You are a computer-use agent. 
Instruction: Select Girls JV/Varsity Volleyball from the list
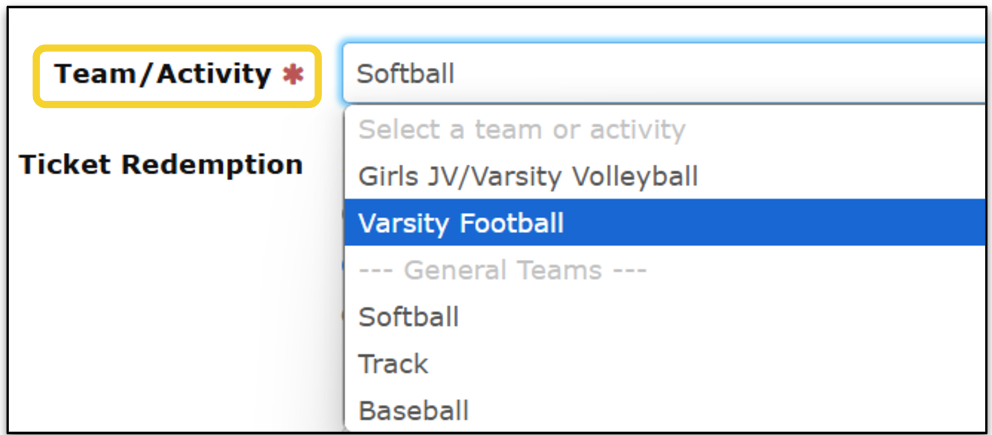click(528, 177)
